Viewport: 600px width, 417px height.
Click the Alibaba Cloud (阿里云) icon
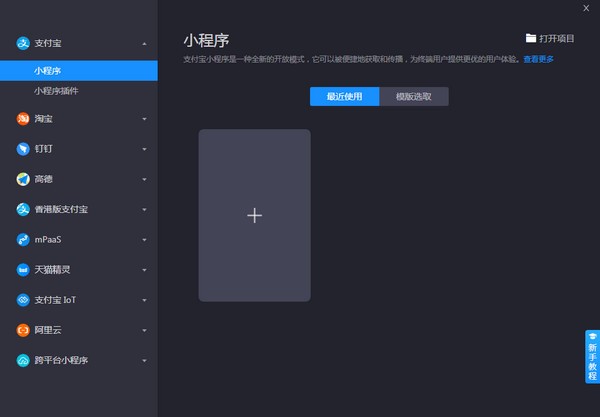pos(23,329)
